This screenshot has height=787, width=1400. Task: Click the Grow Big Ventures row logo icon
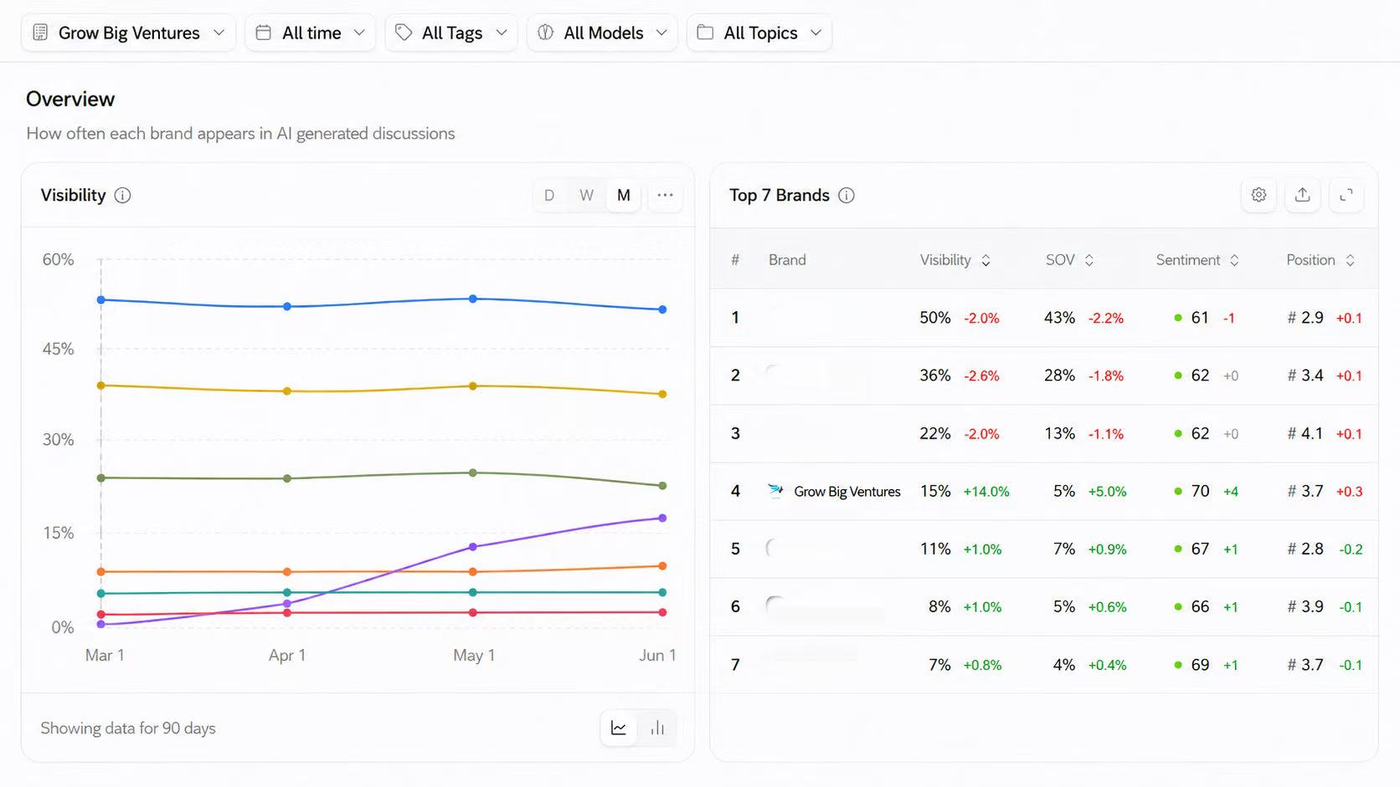pyautogui.click(x=776, y=491)
